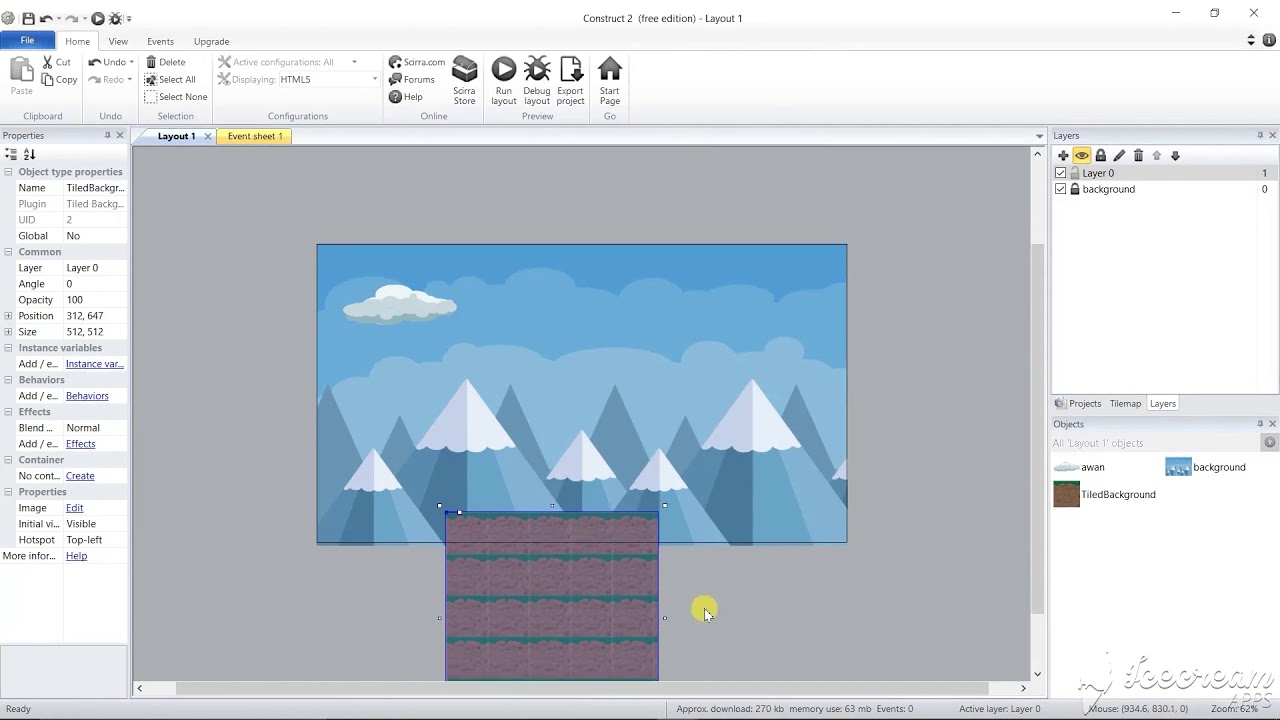The height and width of the screenshot is (720, 1280).
Task: Rename layer using the pencil icon
Action: [x=1119, y=156]
